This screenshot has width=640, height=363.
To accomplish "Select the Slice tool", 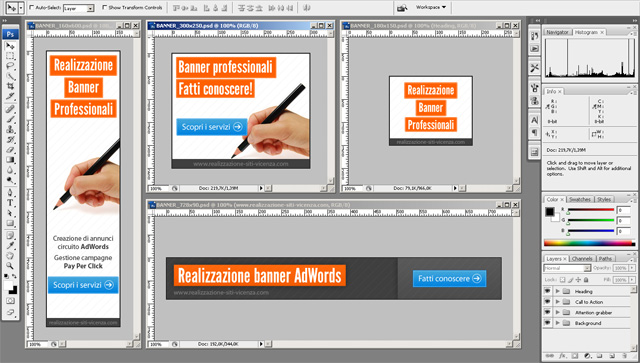I will click(10, 96).
